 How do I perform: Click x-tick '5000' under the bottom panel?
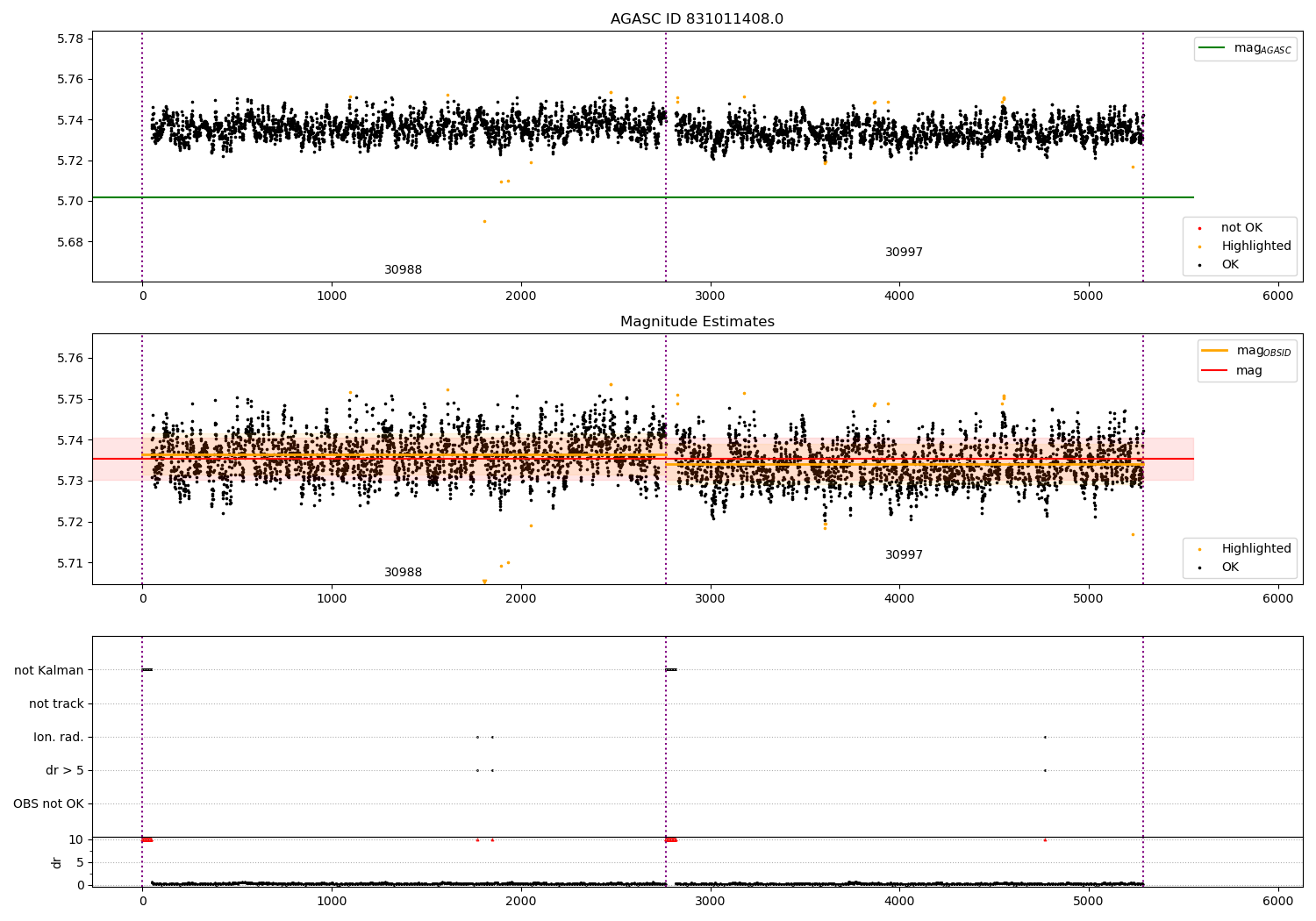tap(1089, 901)
